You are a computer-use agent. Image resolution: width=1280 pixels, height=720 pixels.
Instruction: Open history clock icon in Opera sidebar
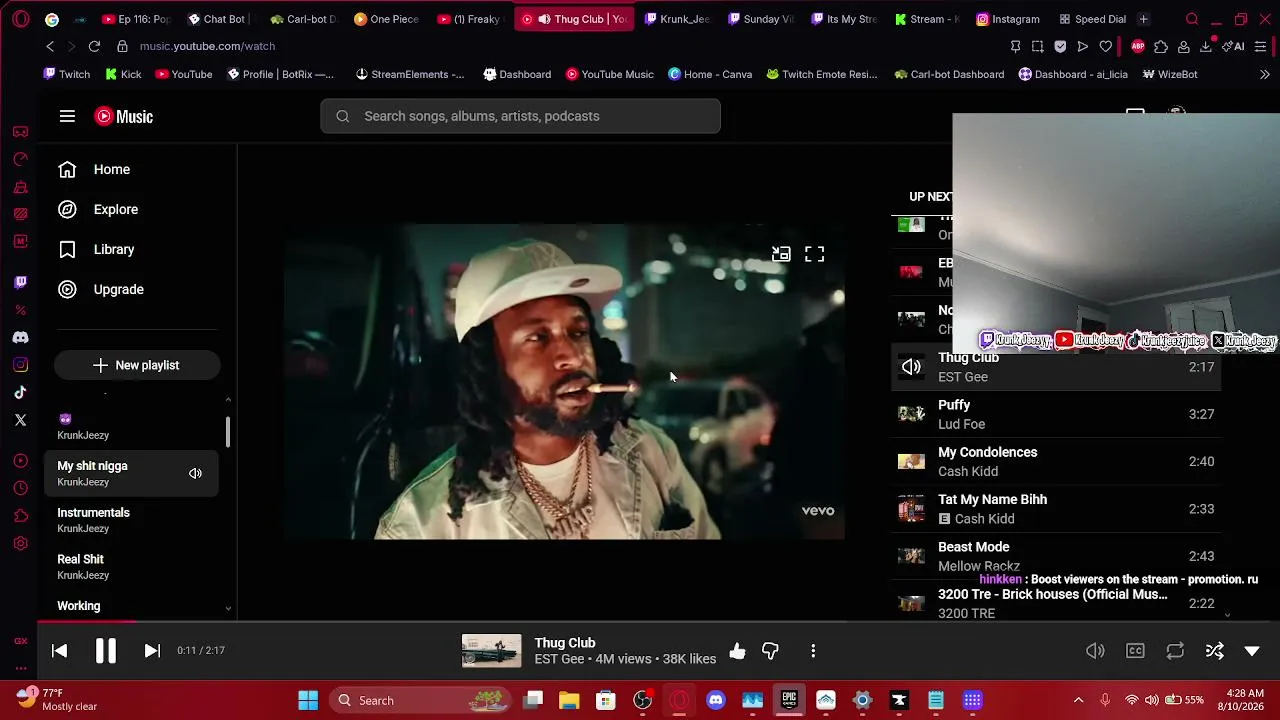pyautogui.click(x=20, y=488)
